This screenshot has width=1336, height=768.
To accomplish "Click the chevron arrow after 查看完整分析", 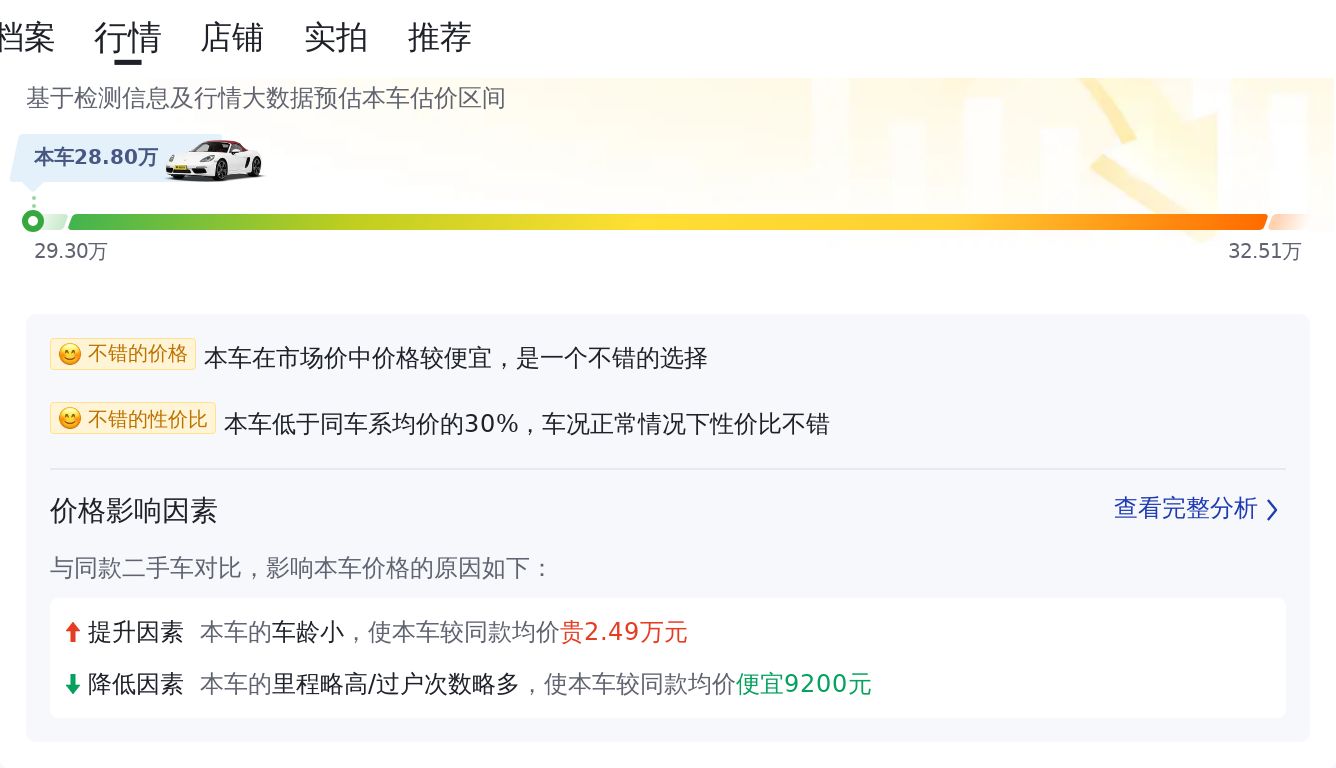I will tap(1272, 510).
